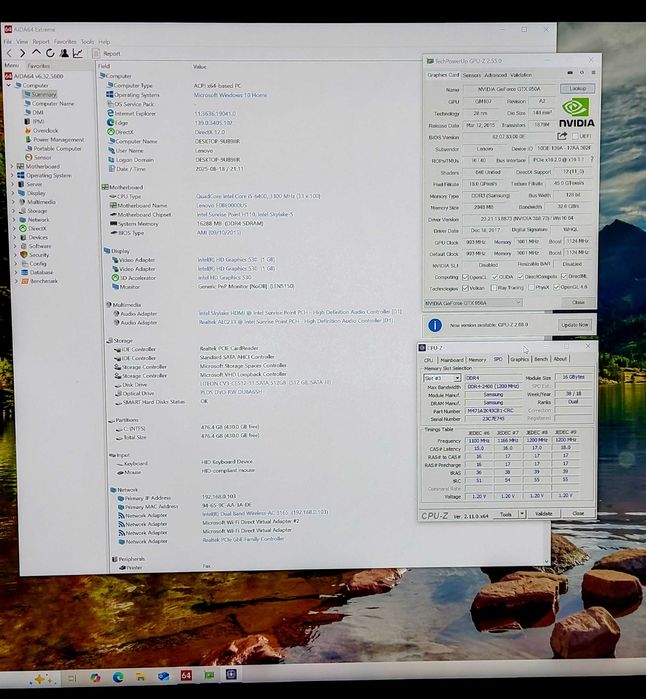Screen dimensions: 646x699
Task: Click the Lookup button in GPU-Z
Action: coord(577,88)
